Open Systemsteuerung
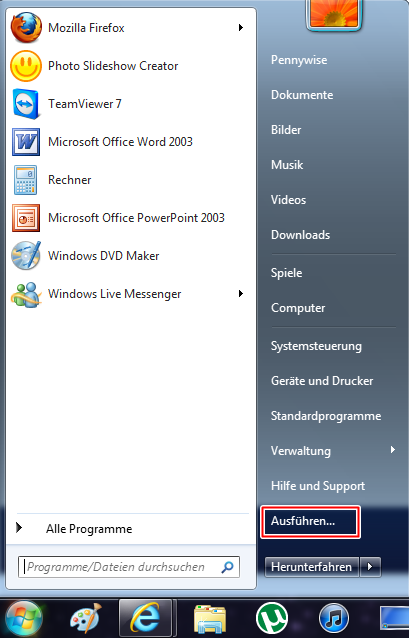Viewport: 409px width, 638px height. 316,346
